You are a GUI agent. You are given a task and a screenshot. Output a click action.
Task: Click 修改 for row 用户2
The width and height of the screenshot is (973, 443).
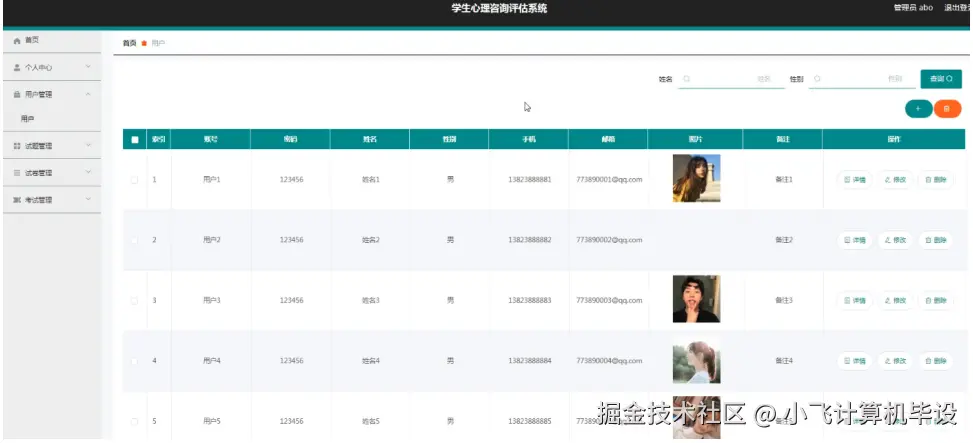[895, 240]
